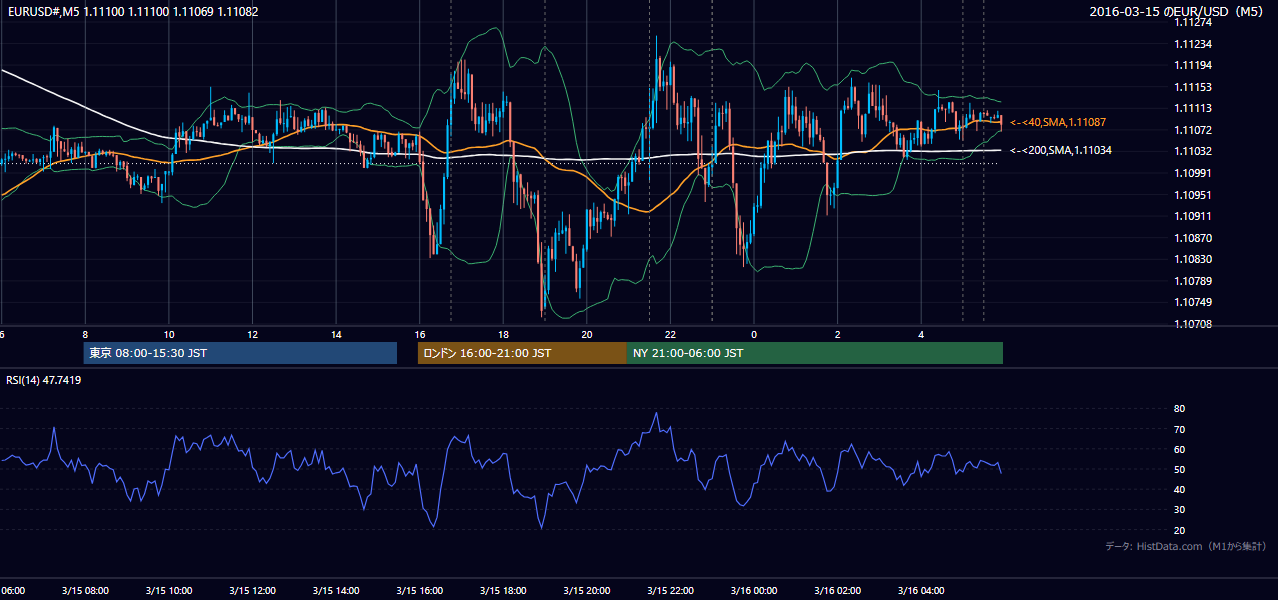Click the 40 SMA 1.11087 label
Image resolution: width=1278 pixels, height=600 pixels.
click(1057, 122)
